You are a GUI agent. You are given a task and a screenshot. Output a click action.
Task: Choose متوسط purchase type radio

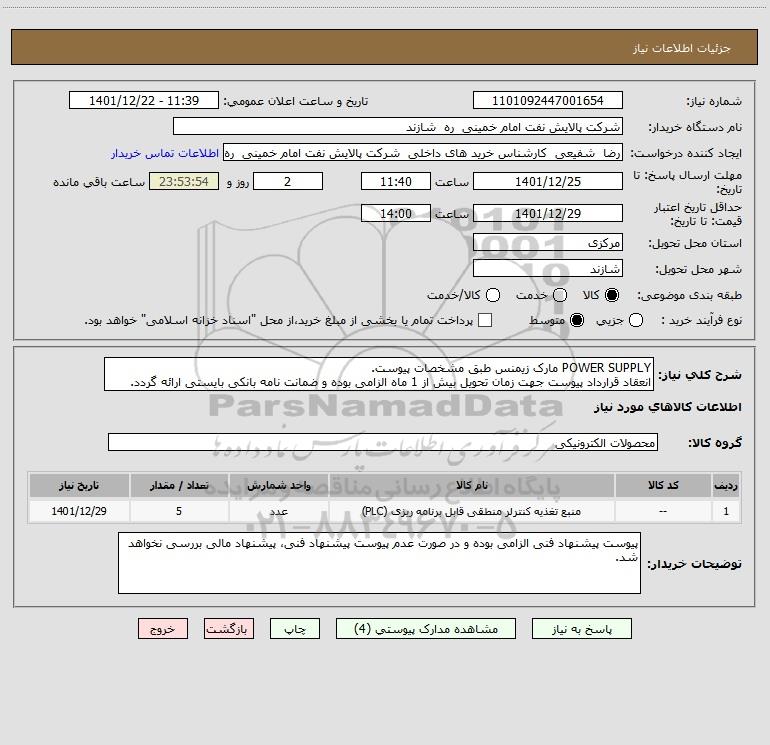pos(577,320)
